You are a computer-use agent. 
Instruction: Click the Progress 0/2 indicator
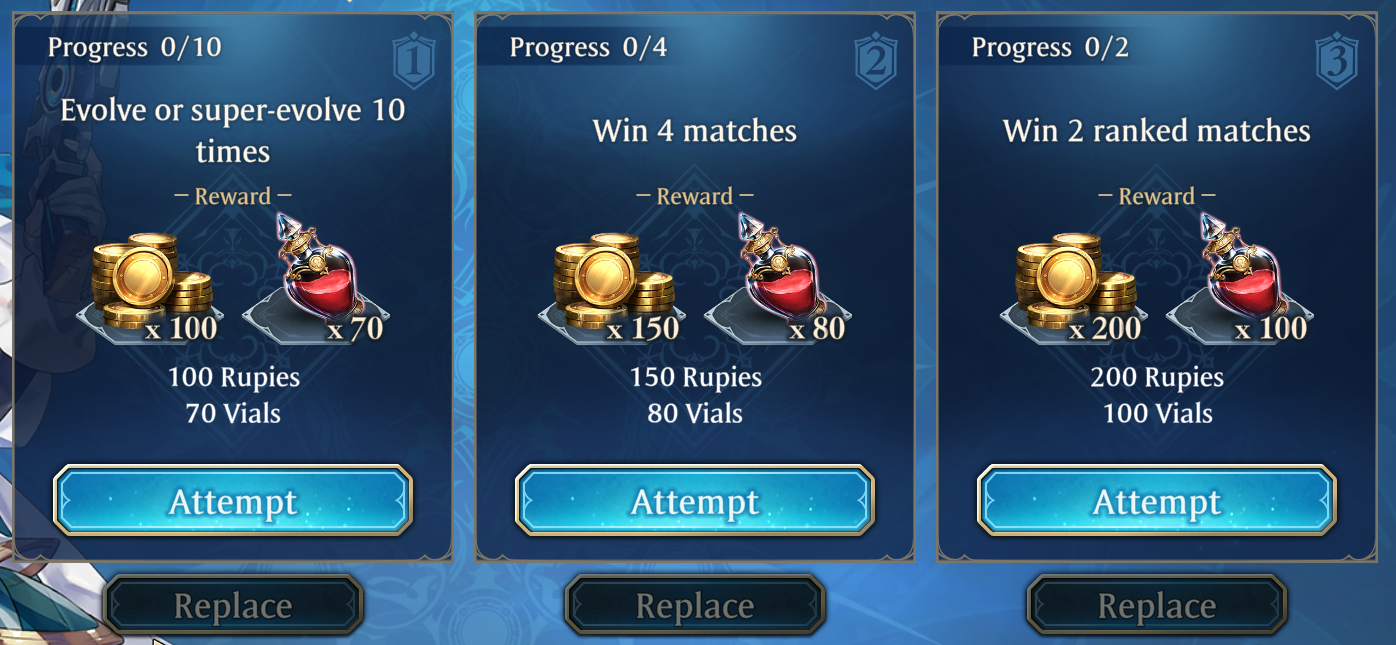(x=1050, y=47)
